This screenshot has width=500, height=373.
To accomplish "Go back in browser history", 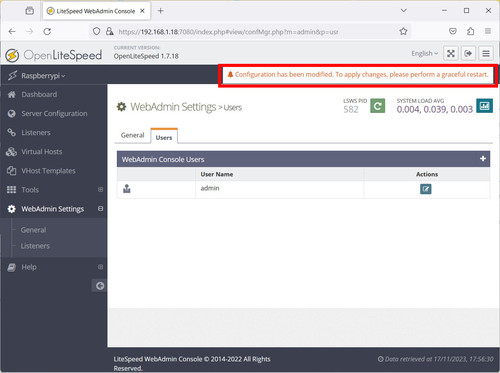I will (x=12, y=31).
